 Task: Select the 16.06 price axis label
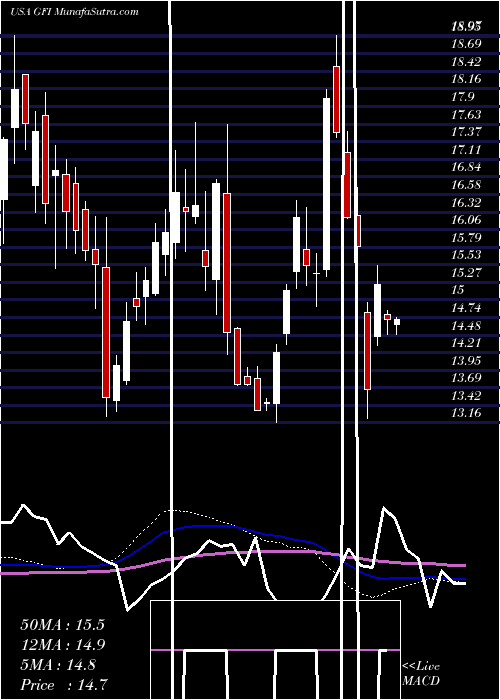click(x=466, y=220)
